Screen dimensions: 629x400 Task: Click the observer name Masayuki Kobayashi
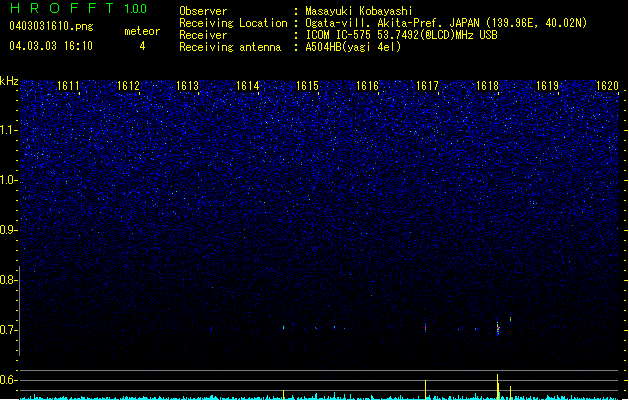coord(359,11)
